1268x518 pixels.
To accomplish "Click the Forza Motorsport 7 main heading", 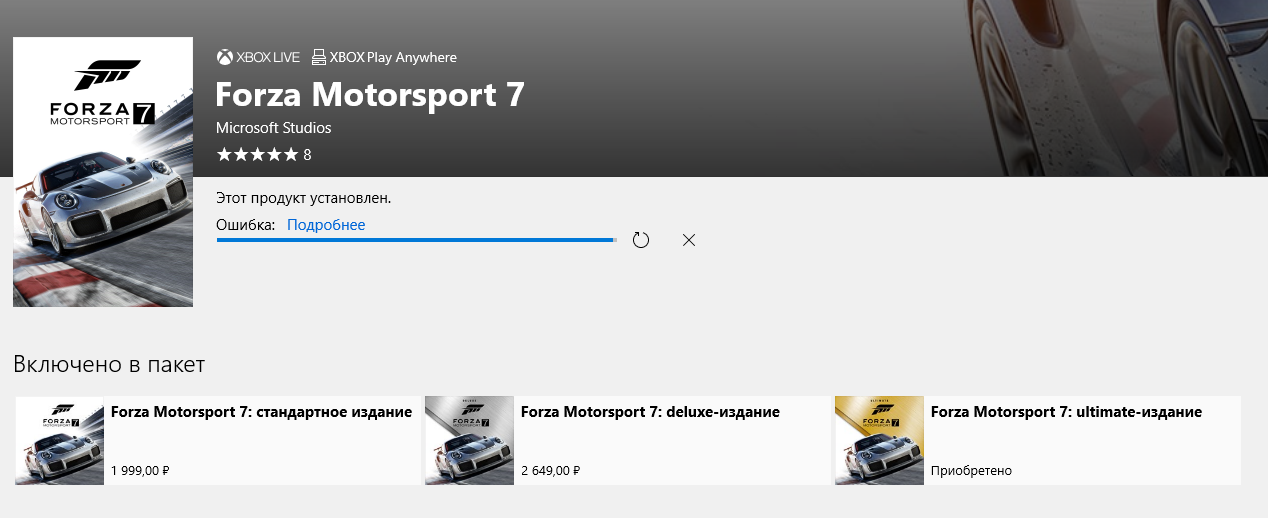I will [370, 94].
